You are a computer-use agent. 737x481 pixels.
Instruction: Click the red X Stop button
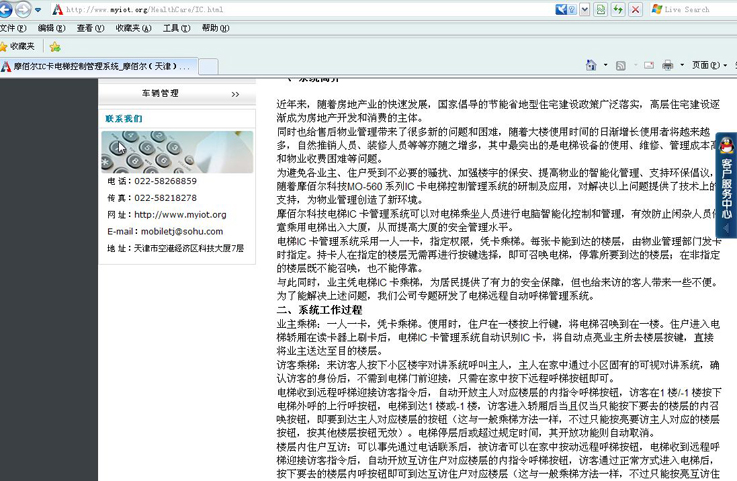[x=635, y=9]
